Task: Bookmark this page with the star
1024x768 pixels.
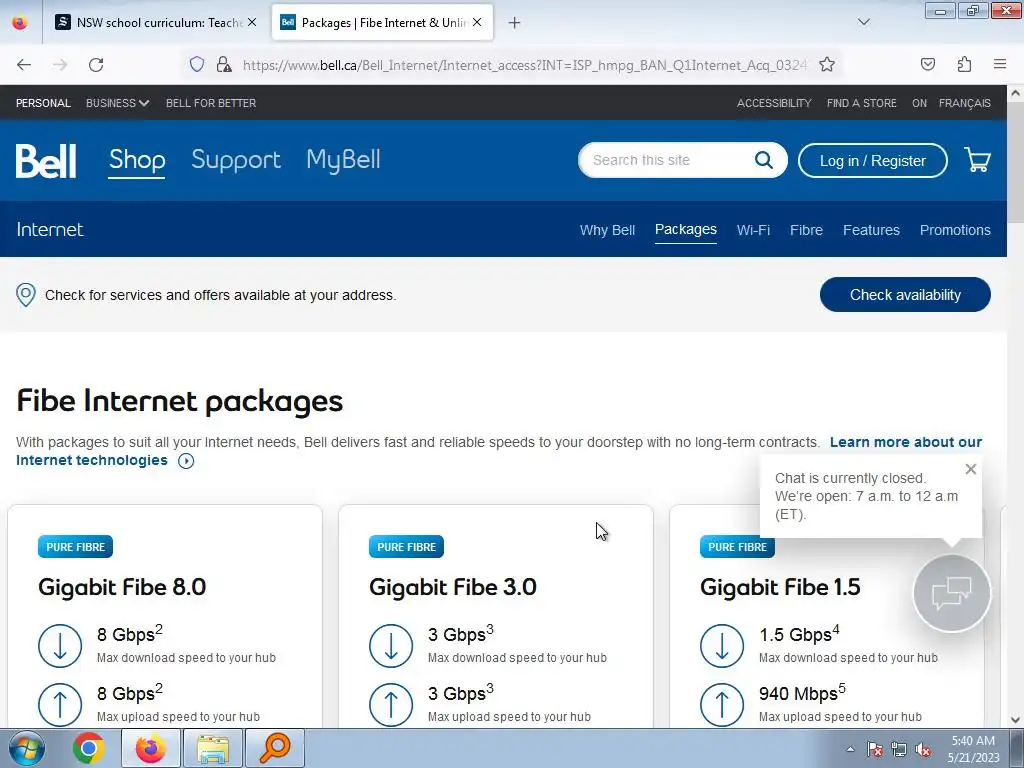Action: [x=827, y=64]
